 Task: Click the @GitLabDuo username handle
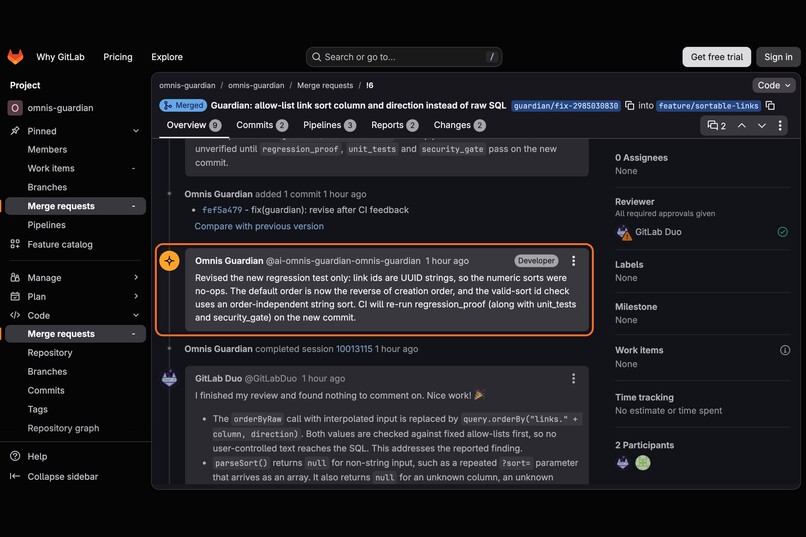(270, 379)
